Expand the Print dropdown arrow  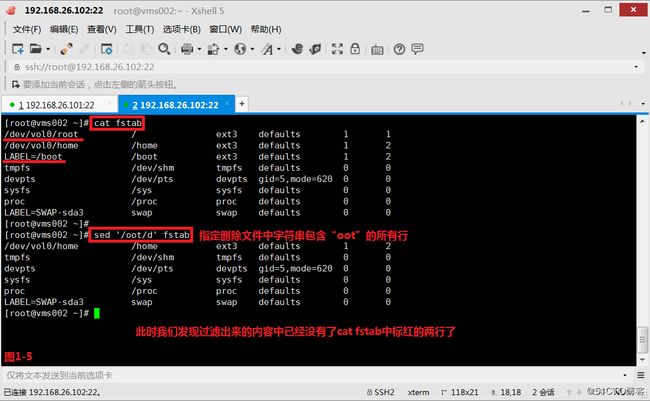pos(199,49)
